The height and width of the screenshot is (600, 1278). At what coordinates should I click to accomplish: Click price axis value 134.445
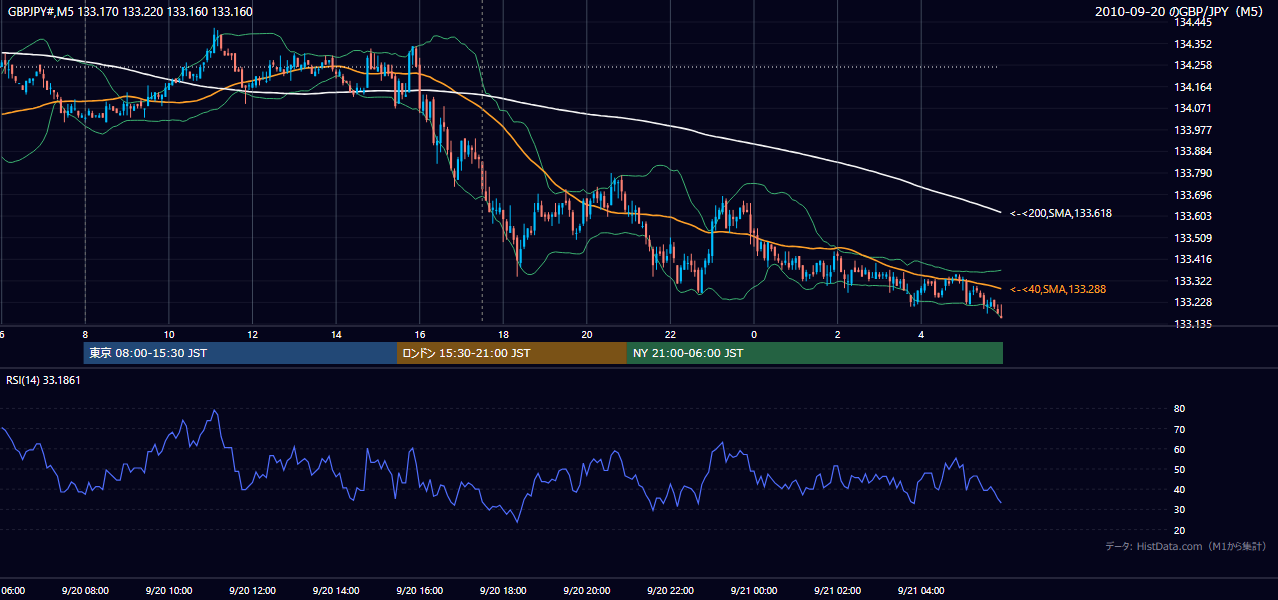1192,22
